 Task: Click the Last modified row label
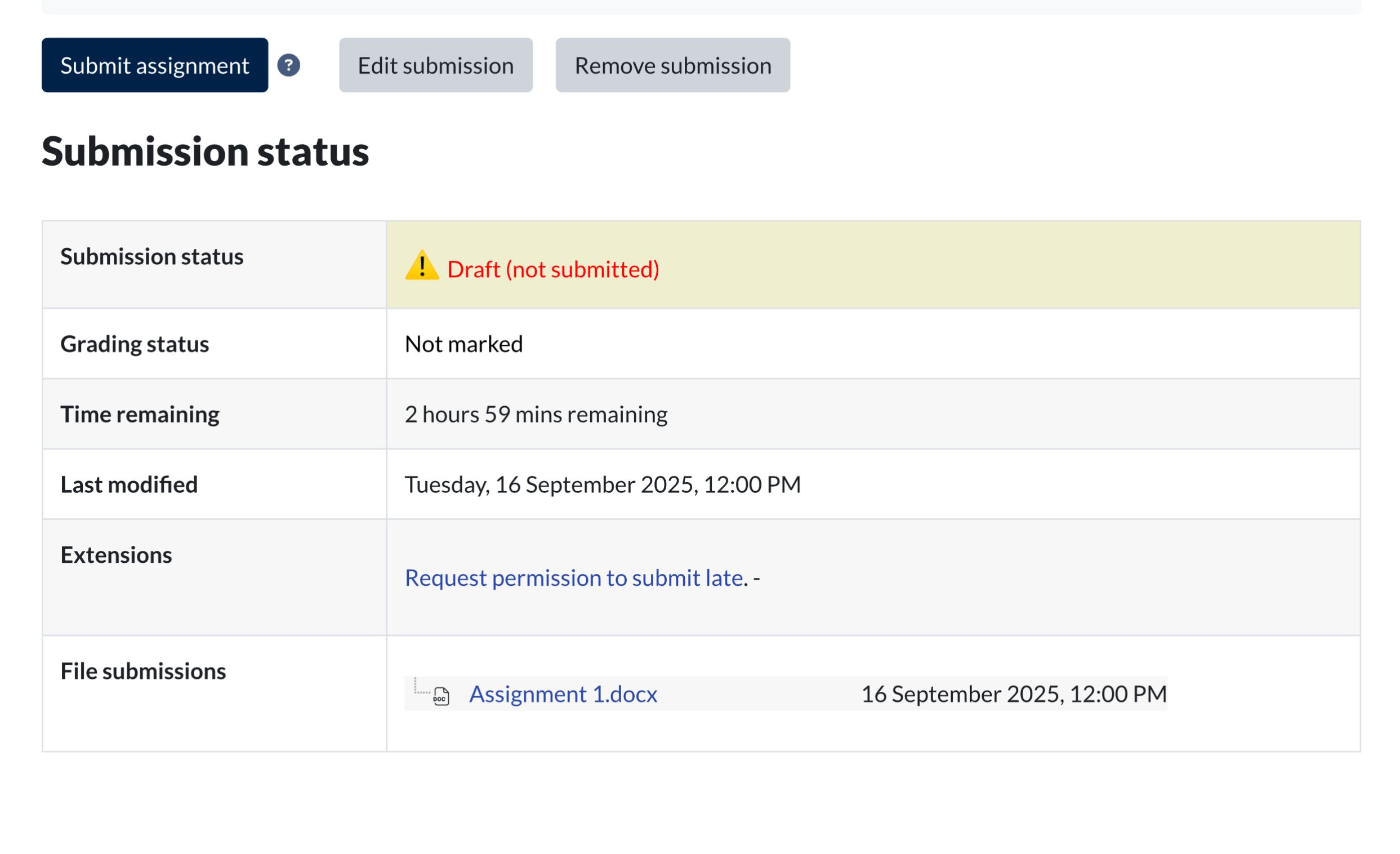tap(129, 484)
